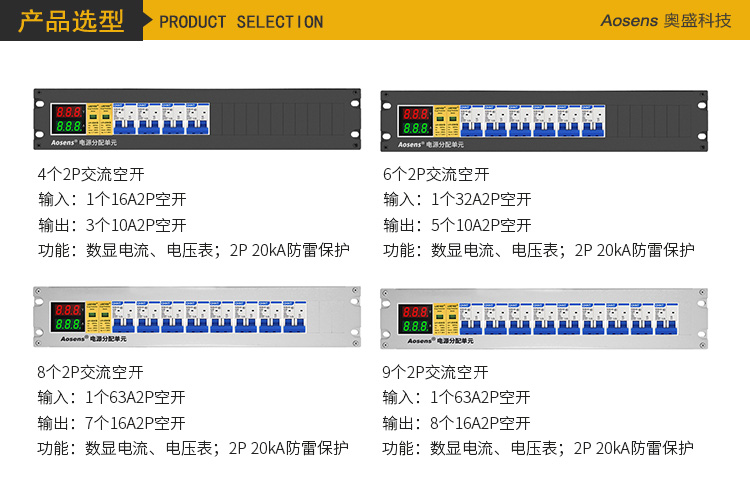The image size is (750, 478).
Task: Click red voltage display on 4-breaker unit
Action: (x=69, y=111)
